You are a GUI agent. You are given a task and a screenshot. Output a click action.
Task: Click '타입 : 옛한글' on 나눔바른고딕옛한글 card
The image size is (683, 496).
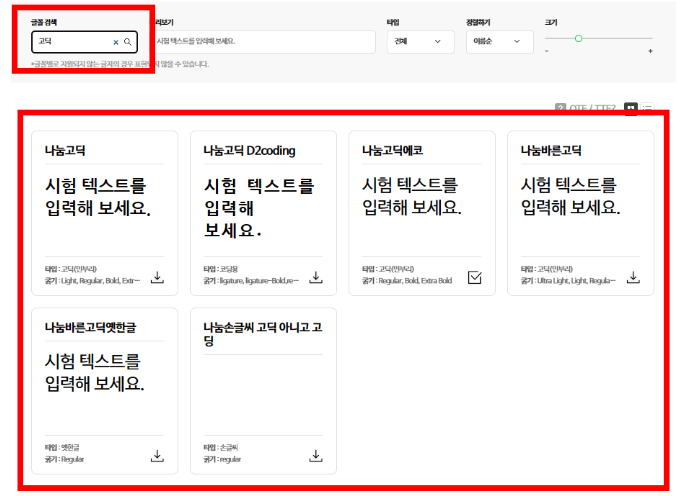[62, 448]
